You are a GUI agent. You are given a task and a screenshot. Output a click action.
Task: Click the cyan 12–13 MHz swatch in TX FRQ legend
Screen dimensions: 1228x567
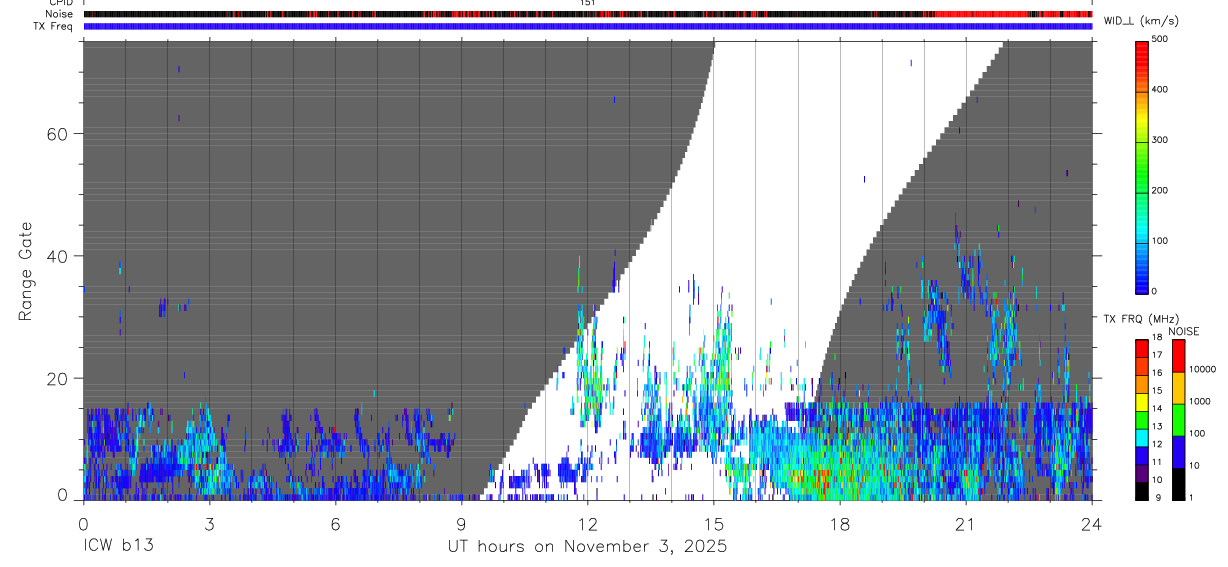(1142, 437)
